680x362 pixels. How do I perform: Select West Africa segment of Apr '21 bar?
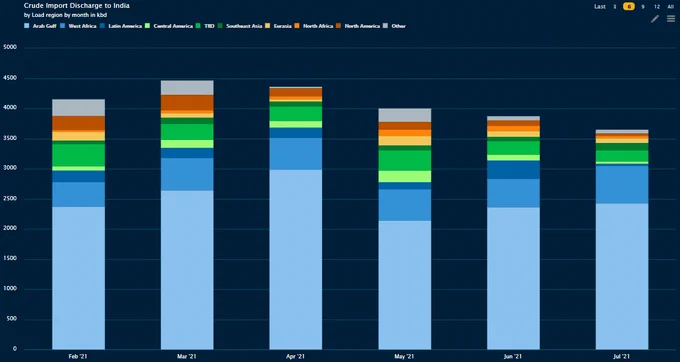click(296, 154)
